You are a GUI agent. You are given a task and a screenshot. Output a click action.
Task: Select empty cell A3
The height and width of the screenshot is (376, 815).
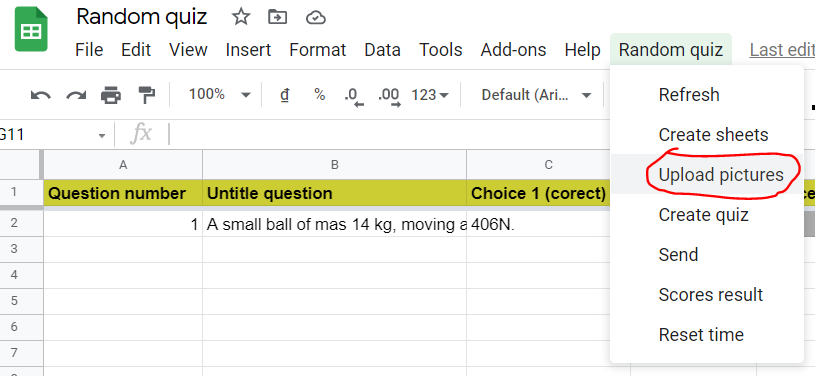coord(123,250)
